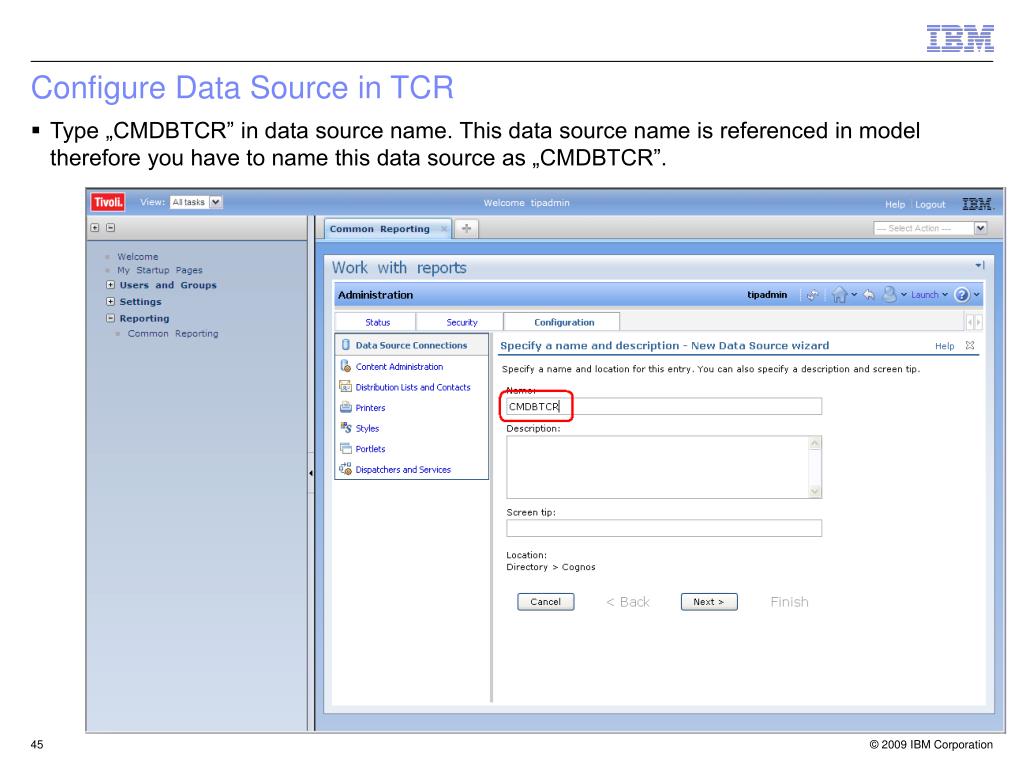Switch to the Status tab

(x=377, y=322)
